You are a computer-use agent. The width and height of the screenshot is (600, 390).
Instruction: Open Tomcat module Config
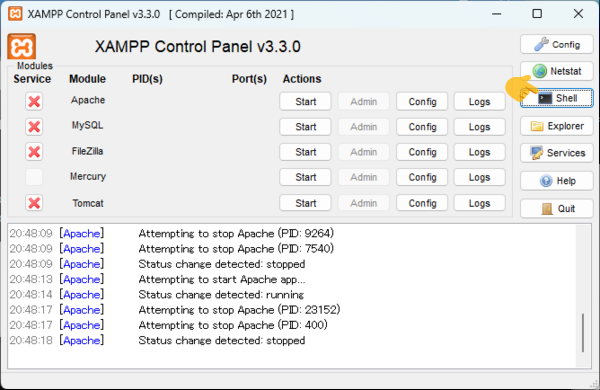pos(422,203)
